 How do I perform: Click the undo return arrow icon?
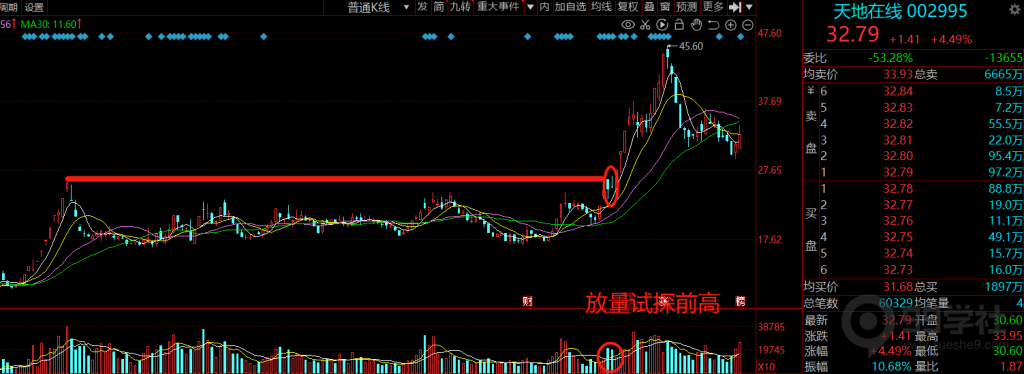tap(713, 25)
